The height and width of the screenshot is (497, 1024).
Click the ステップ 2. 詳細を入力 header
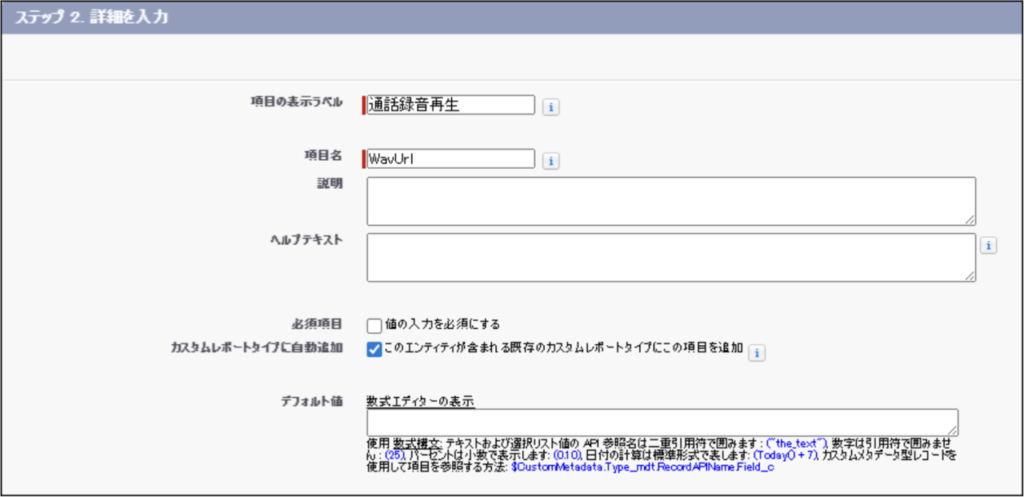click(88, 18)
